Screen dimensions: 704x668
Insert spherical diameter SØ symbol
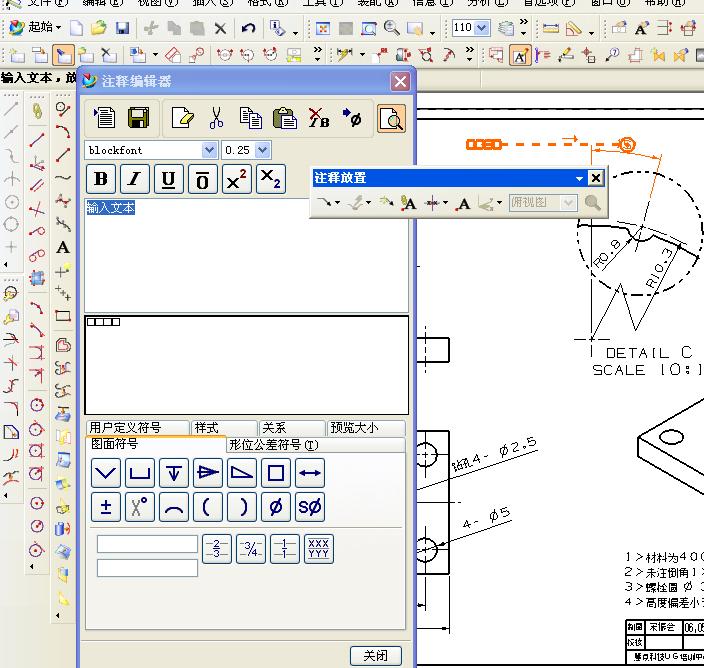[310, 507]
